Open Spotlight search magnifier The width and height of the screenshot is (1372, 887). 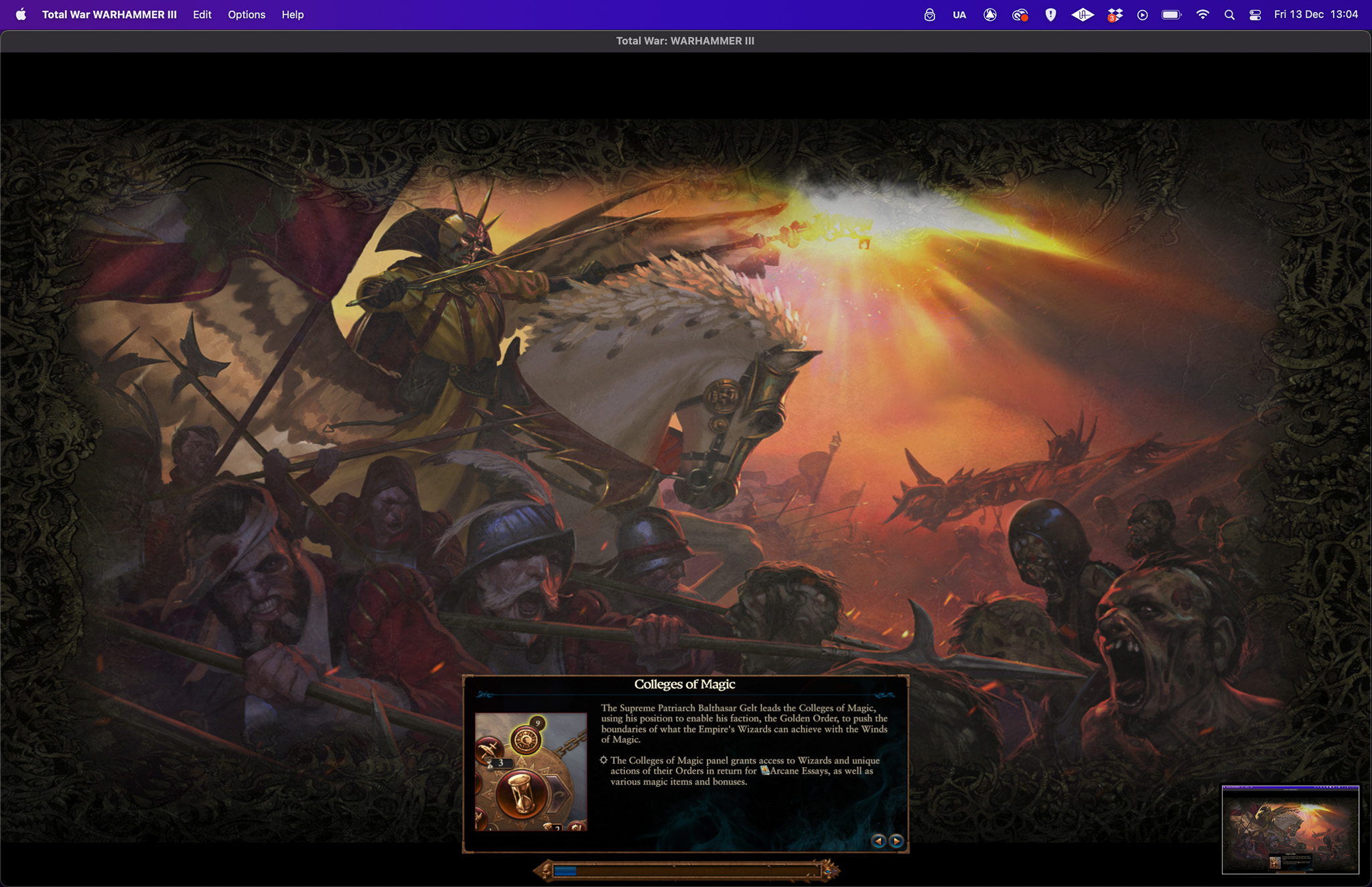(1229, 15)
